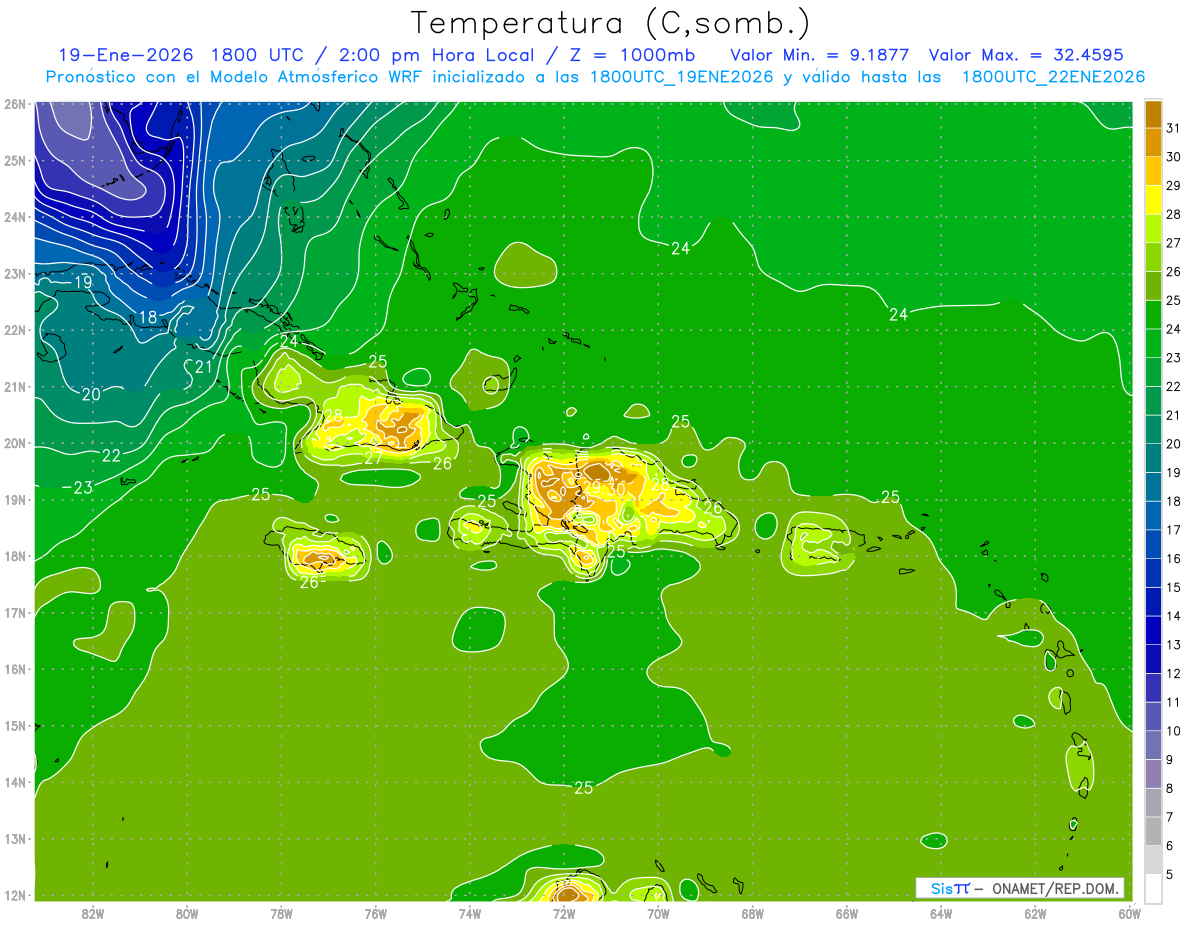Image resolution: width=1200 pixels, height=927 pixels.
Task: Click the 15N latitude axis label
Action: 14,725
